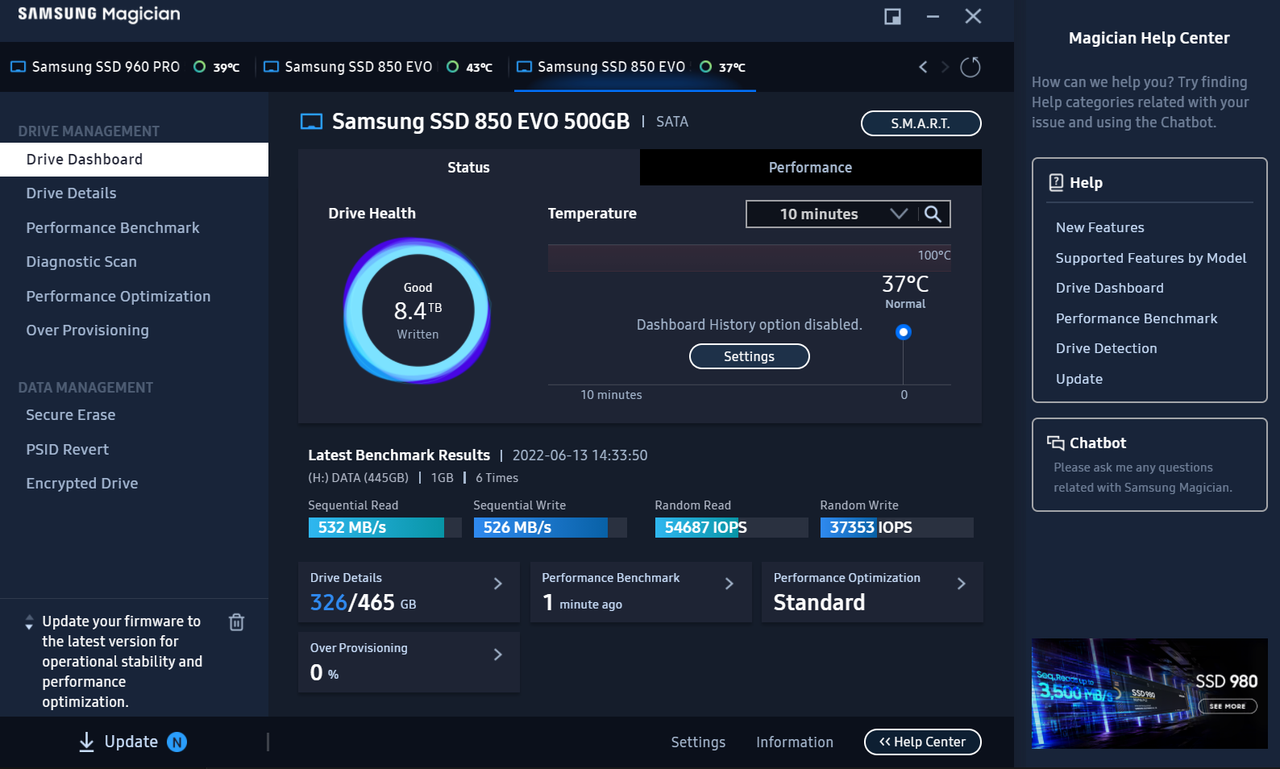Image resolution: width=1280 pixels, height=769 pixels.
Task: Open Drive Detection help topic
Action: point(1106,348)
